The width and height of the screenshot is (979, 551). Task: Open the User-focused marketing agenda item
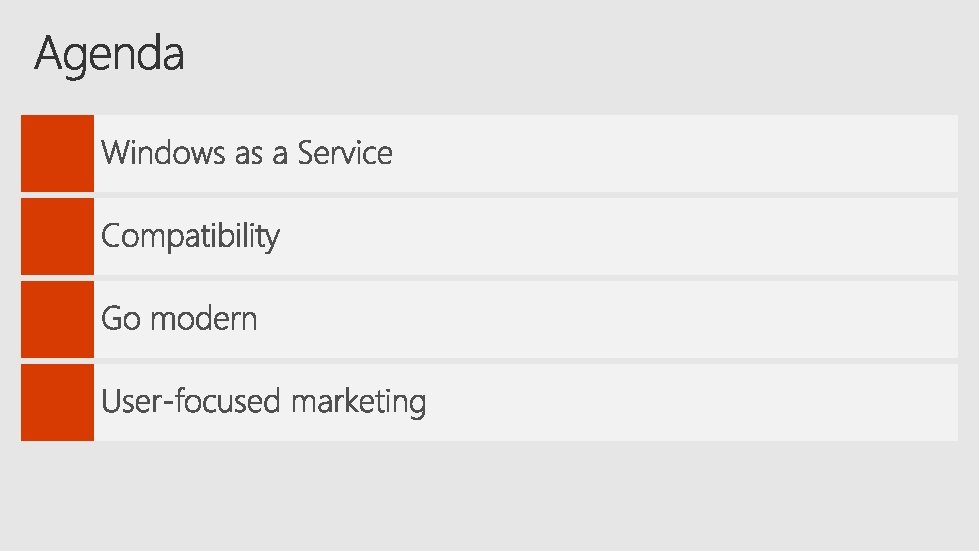[x=263, y=402]
